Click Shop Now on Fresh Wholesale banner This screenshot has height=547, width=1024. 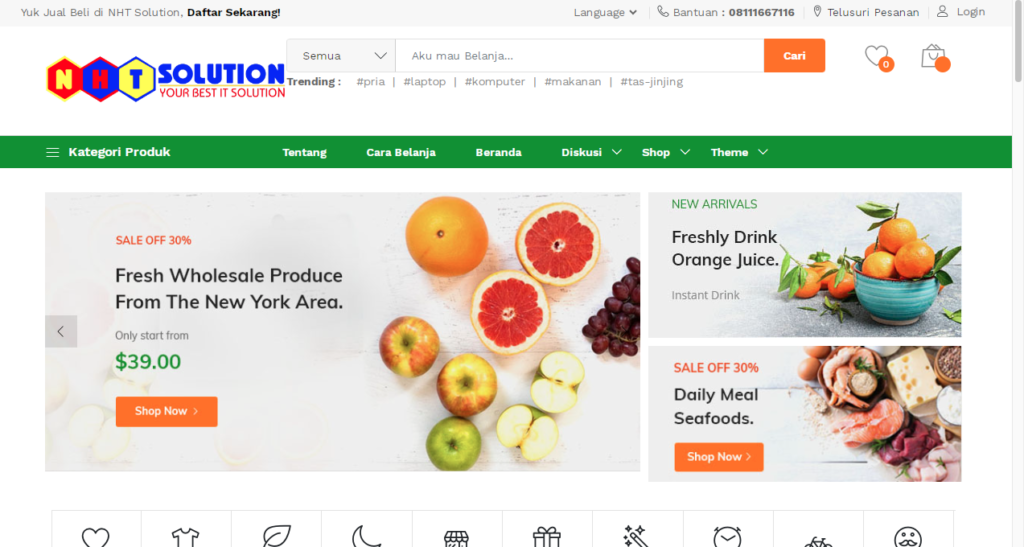(x=167, y=411)
